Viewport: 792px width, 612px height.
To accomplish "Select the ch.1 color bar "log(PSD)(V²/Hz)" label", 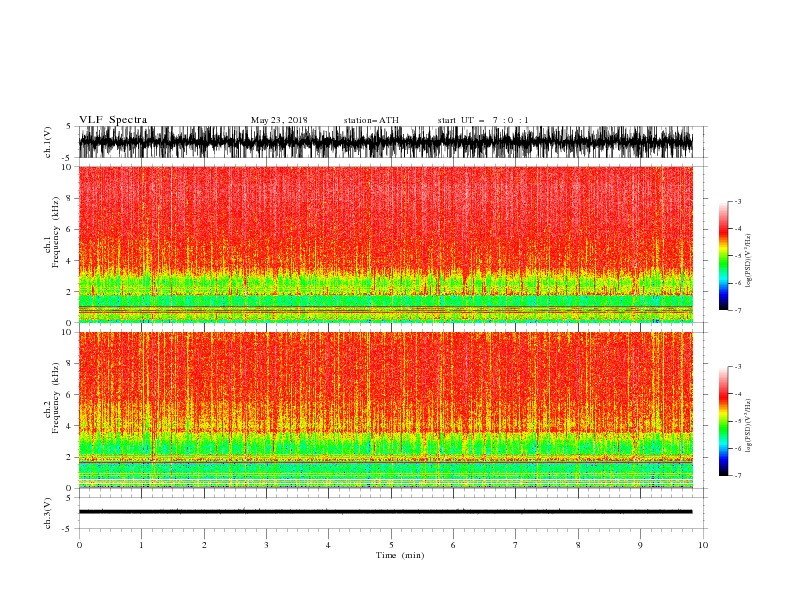I will [x=749, y=261].
